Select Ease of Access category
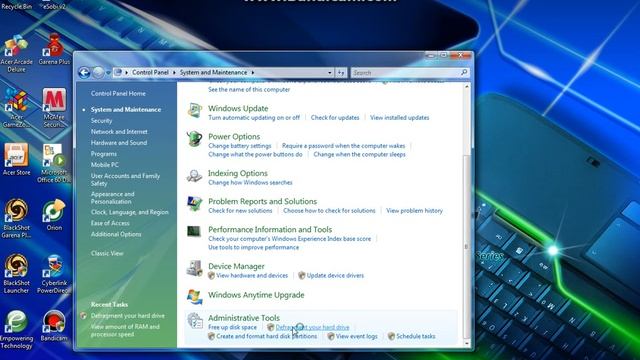This screenshot has width=640, height=360. 110,223
